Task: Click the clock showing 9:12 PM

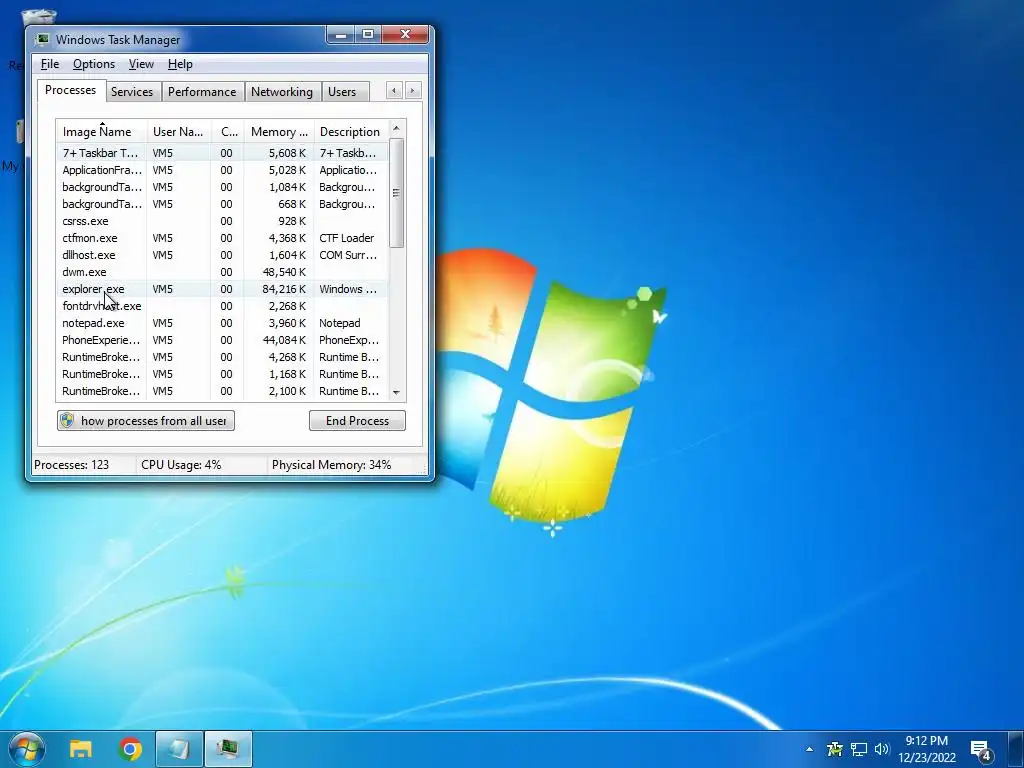Action: point(926,741)
